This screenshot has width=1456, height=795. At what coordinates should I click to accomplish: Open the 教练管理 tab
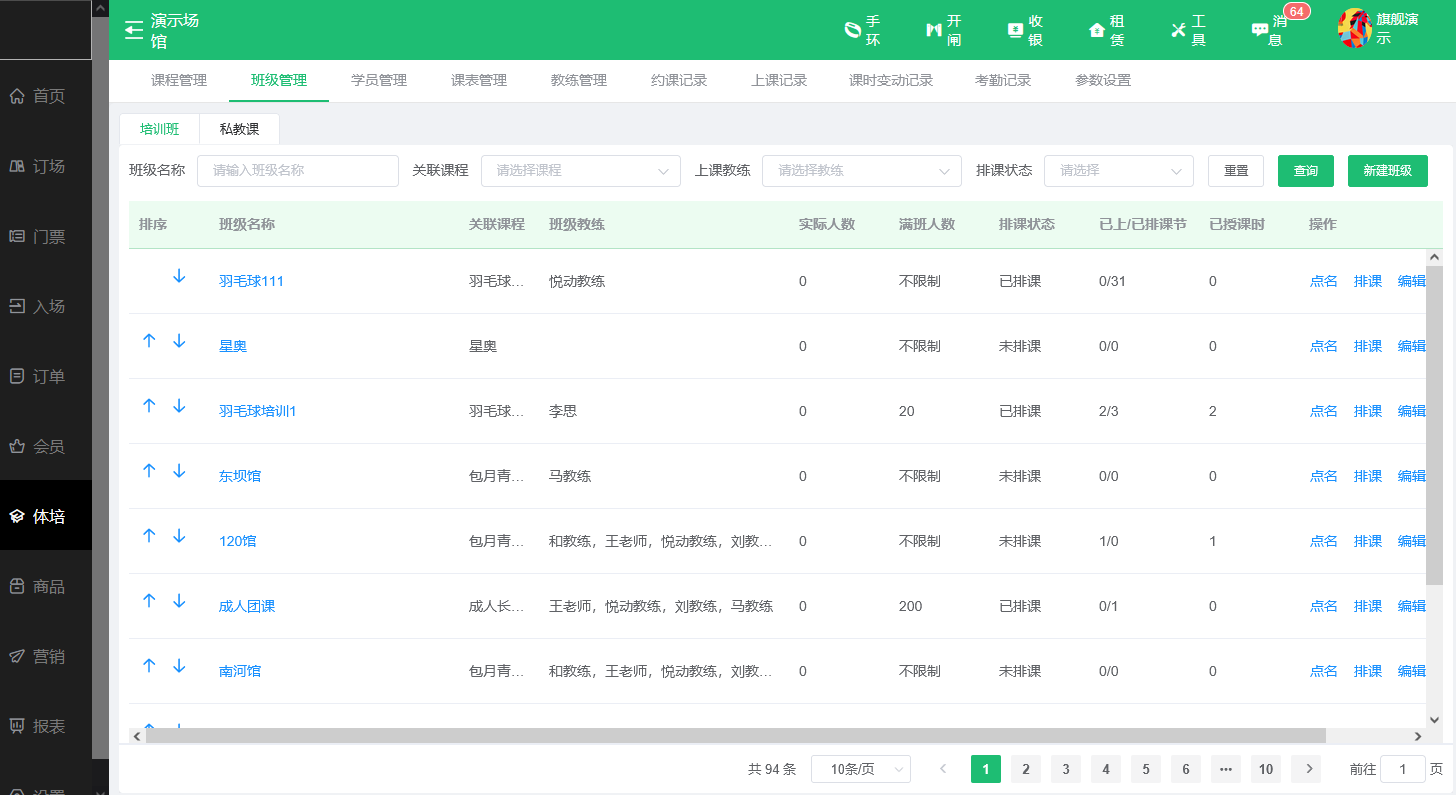click(576, 80)
